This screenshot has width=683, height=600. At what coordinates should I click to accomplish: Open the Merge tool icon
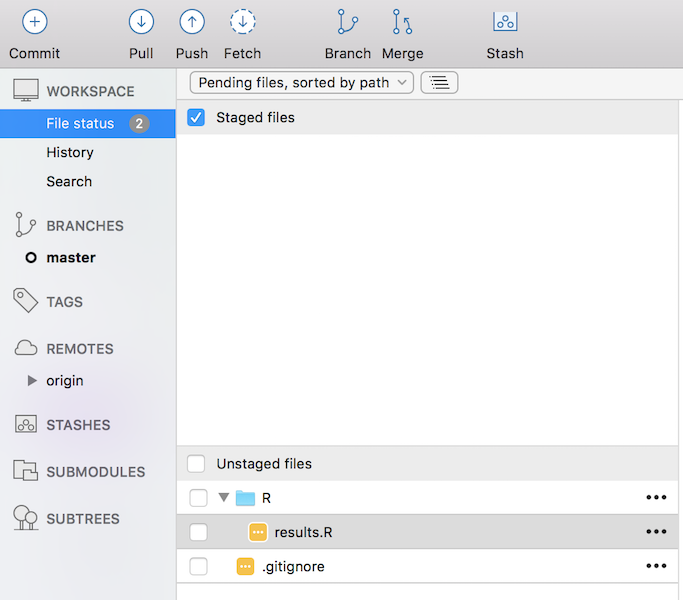pos(402,21)
